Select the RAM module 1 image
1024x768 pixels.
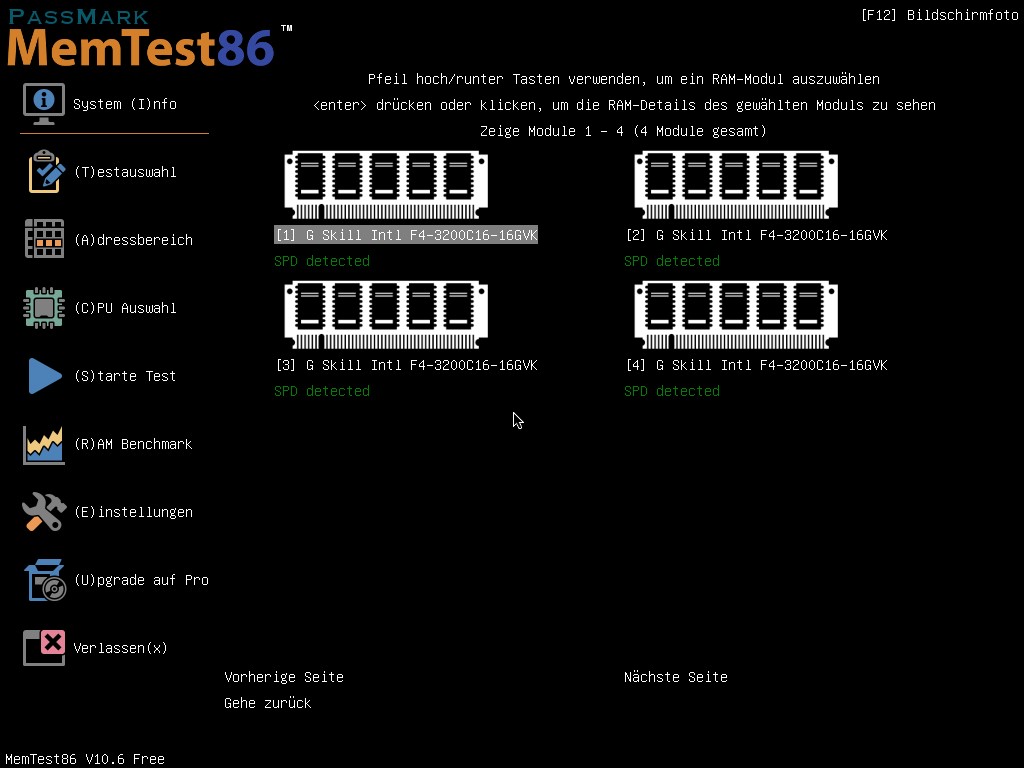click(386, 185)
